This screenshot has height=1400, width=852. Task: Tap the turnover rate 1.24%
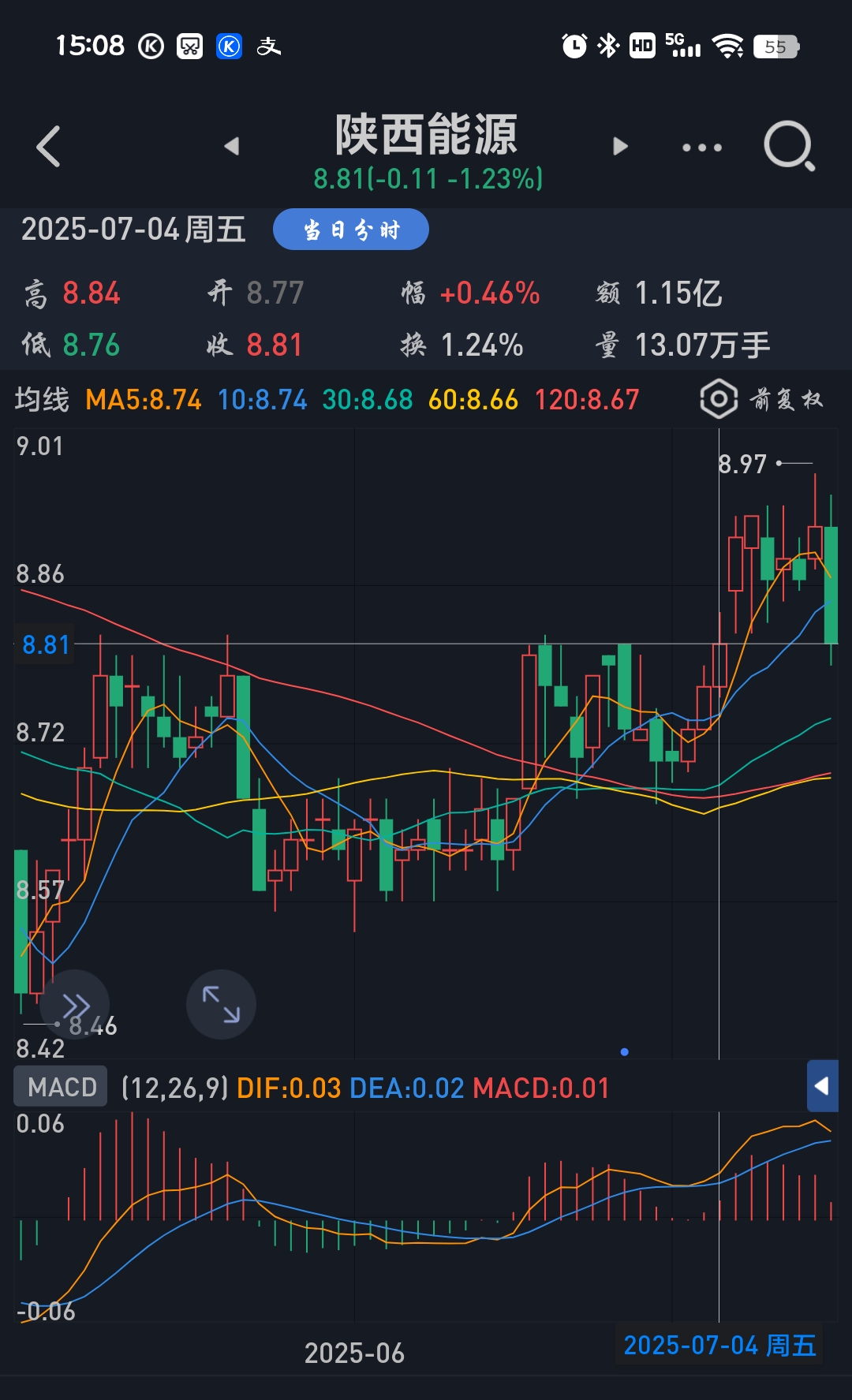coord(482,345)
